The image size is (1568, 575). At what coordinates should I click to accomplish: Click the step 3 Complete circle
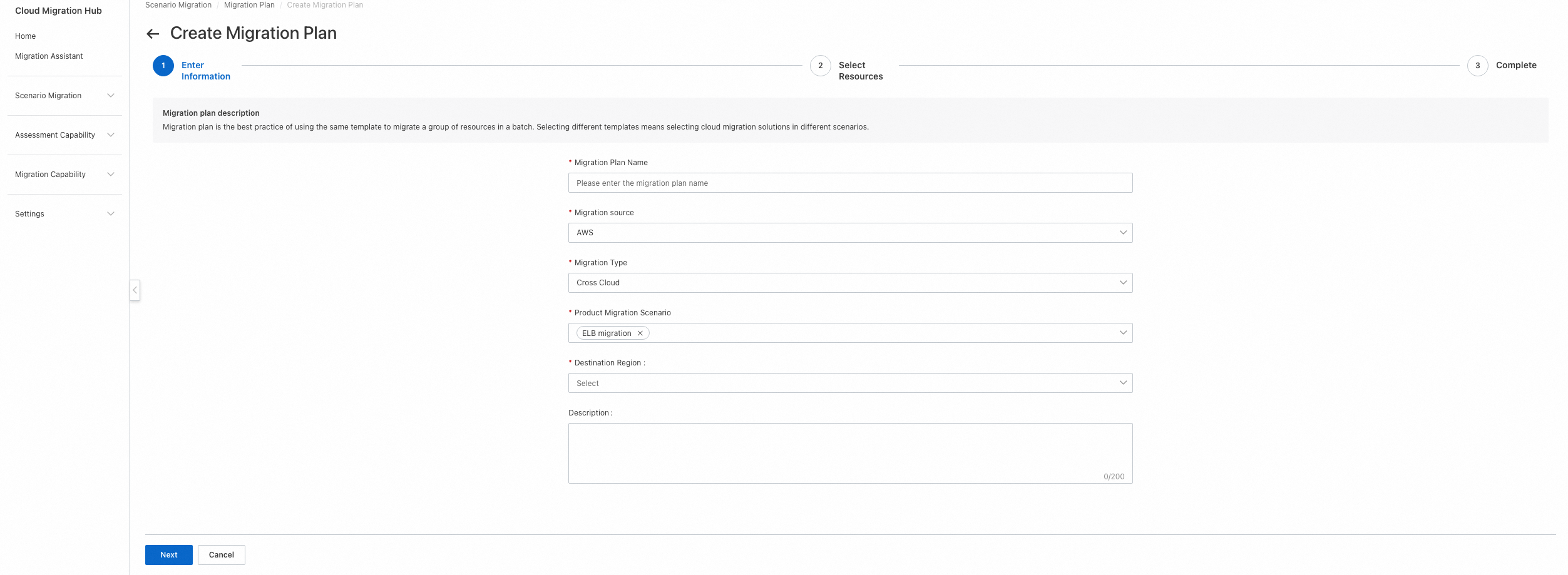point(1477,66)
